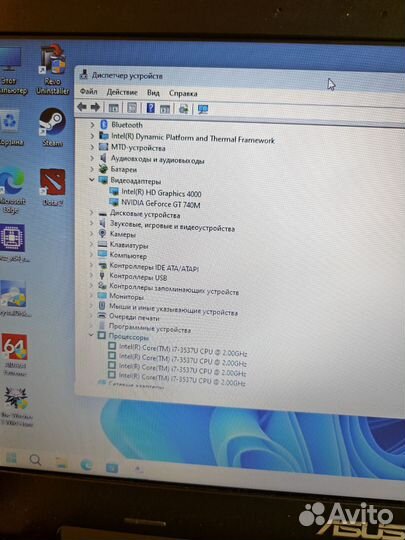The image size is (405, 540).
Task: Select the first Intel Core i7-3537U CPU entry
Action: 183,350
